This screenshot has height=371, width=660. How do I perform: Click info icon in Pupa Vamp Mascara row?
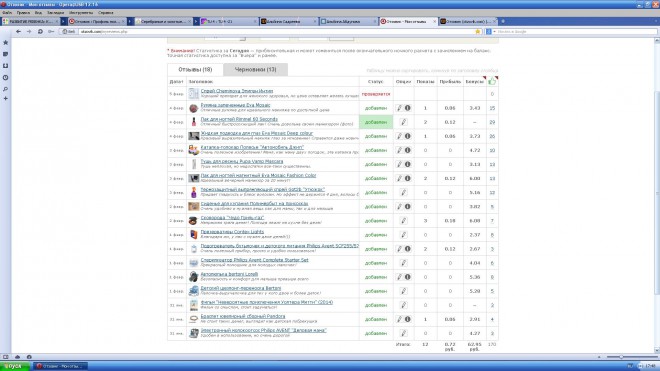(407, 164)
